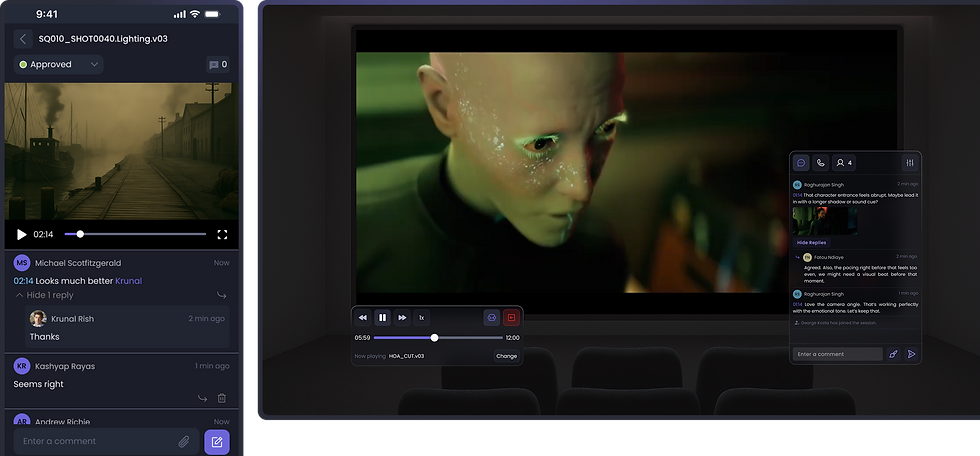The image size is (980, 456).
Task: Click the theater timeline slider at 05:59
Action: click(434, 338)
